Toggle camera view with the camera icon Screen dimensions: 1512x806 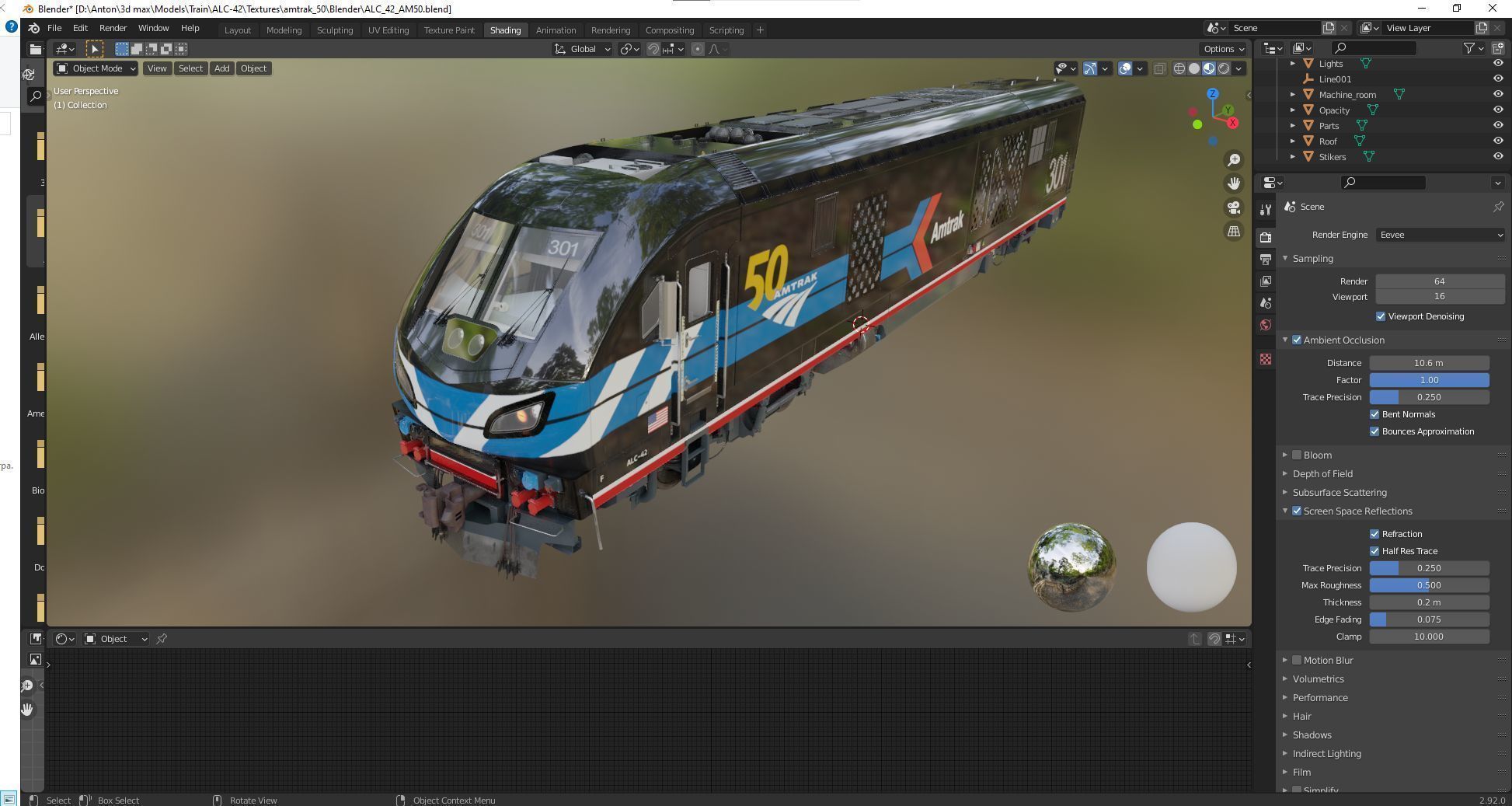tap(1234, 208)
